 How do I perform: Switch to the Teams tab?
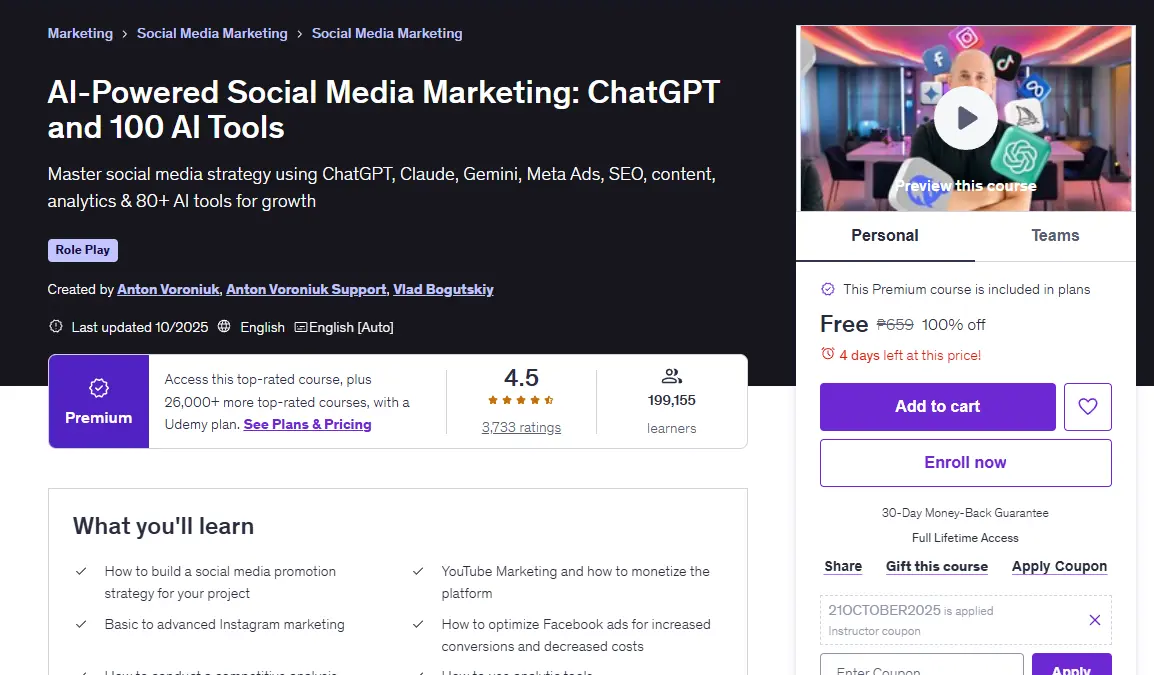1055,236
